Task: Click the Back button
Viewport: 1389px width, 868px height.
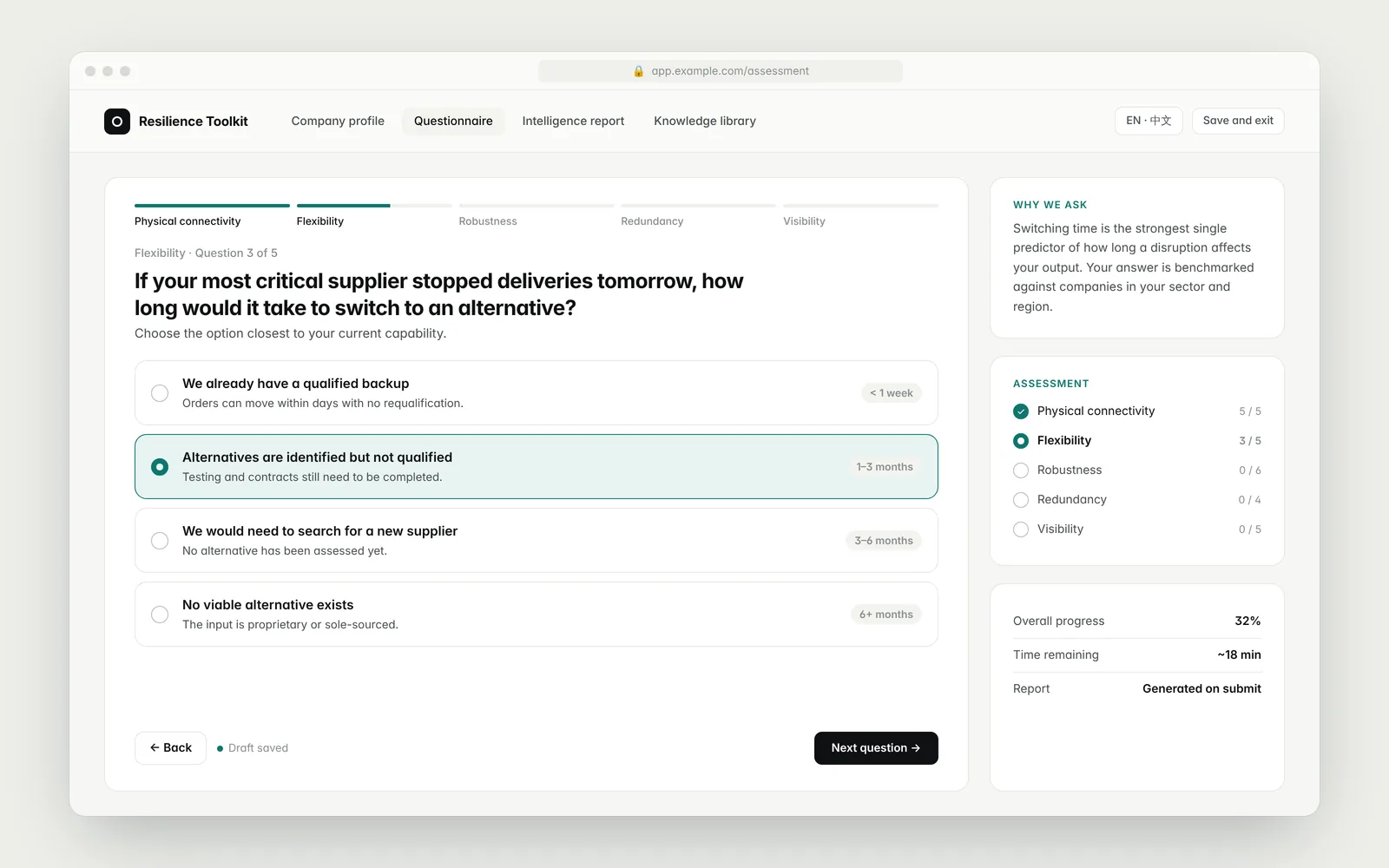Action: click(x=170, y=748)
